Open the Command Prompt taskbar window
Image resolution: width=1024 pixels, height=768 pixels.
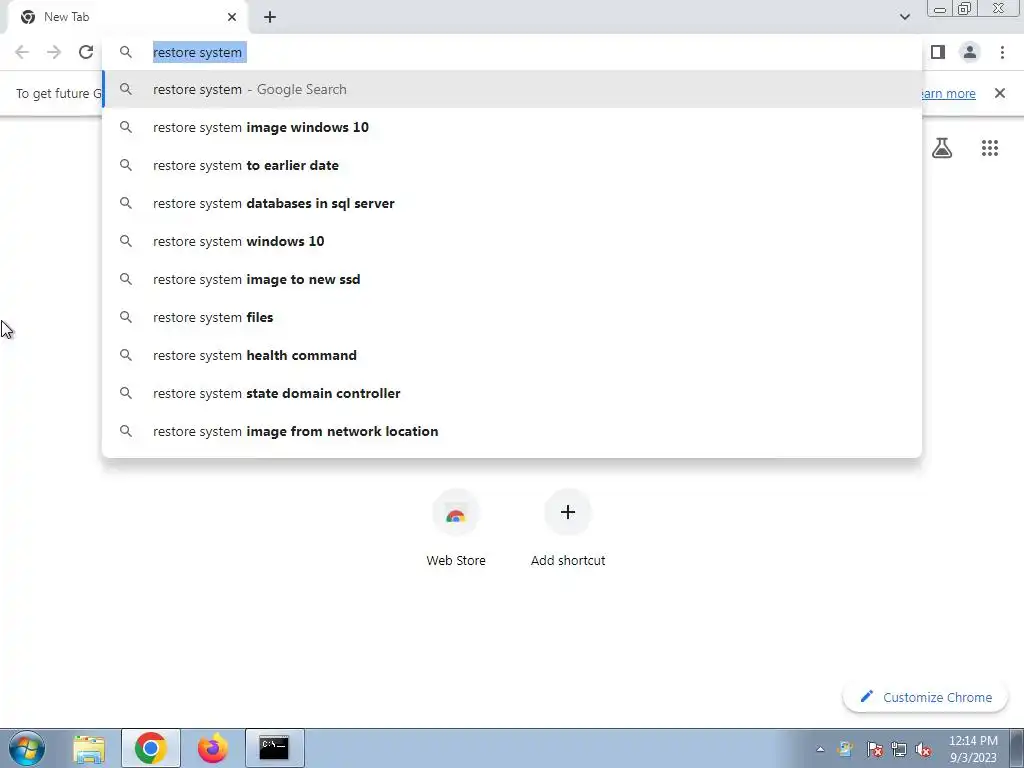274,748
